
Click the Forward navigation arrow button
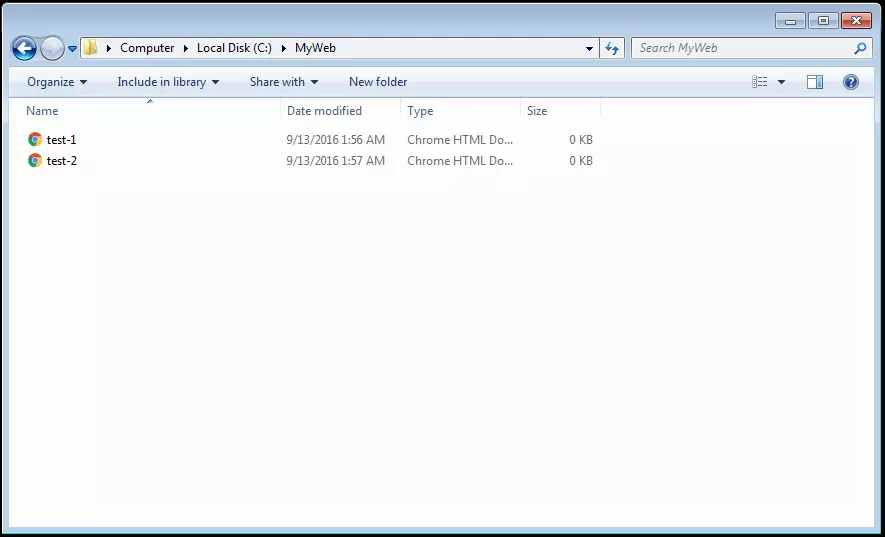point(52,49)
